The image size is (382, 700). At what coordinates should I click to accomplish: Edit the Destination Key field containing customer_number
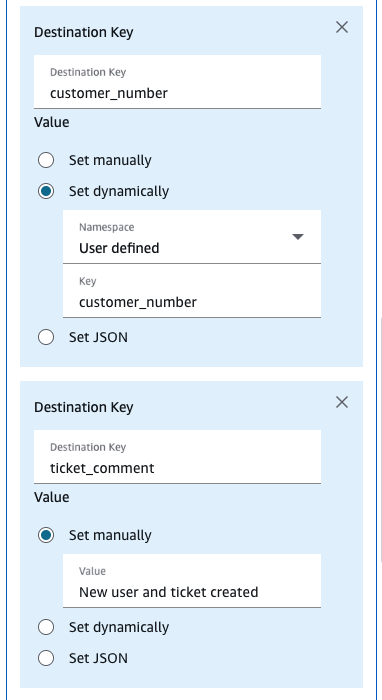tap(177, 82)
